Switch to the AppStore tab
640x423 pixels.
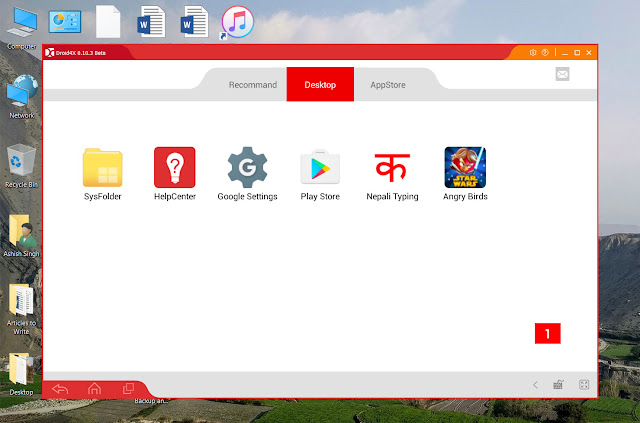(388, 85)
